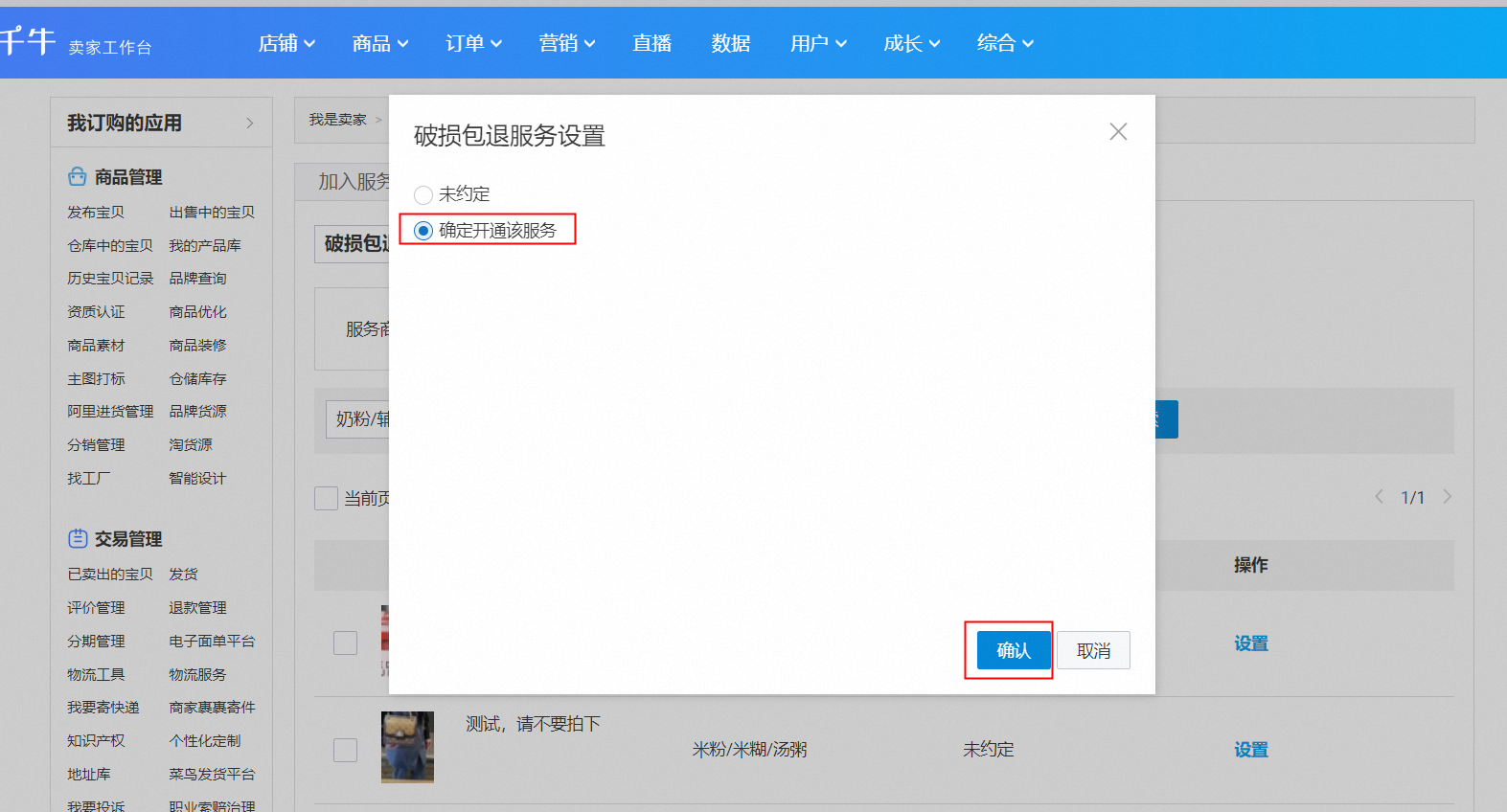Open 个性化定制 link
This screenshot has width=1507, height=812.
205,741
